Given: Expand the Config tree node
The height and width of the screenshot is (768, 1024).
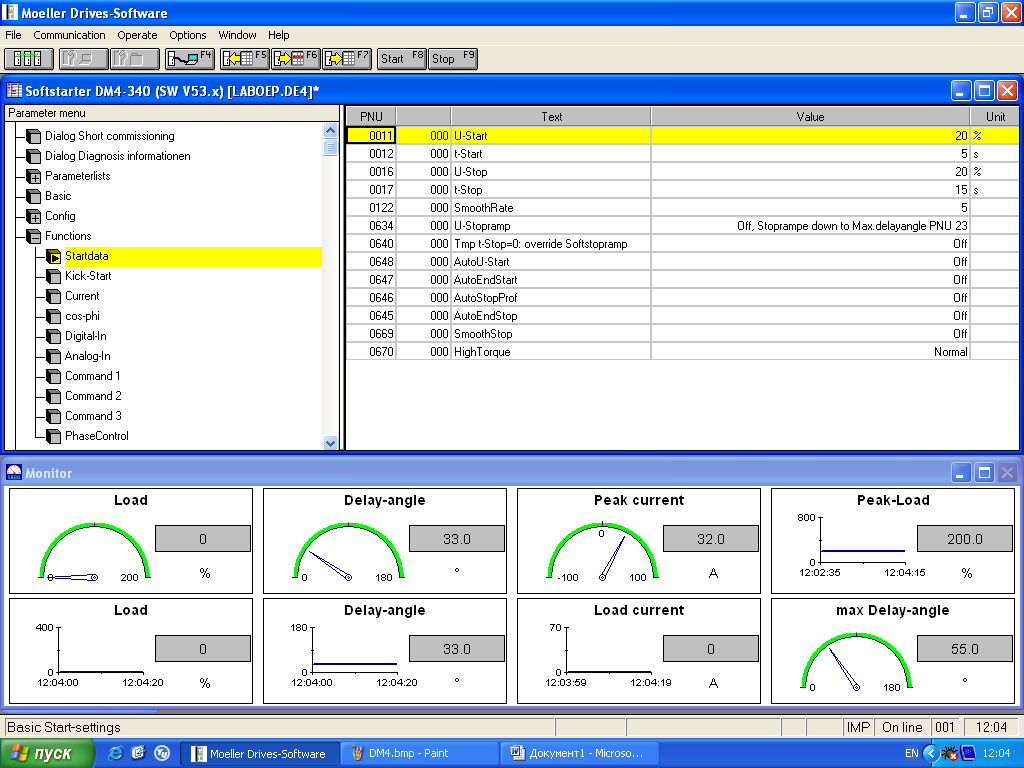Looking at the screenshot, I should (33, 216).
